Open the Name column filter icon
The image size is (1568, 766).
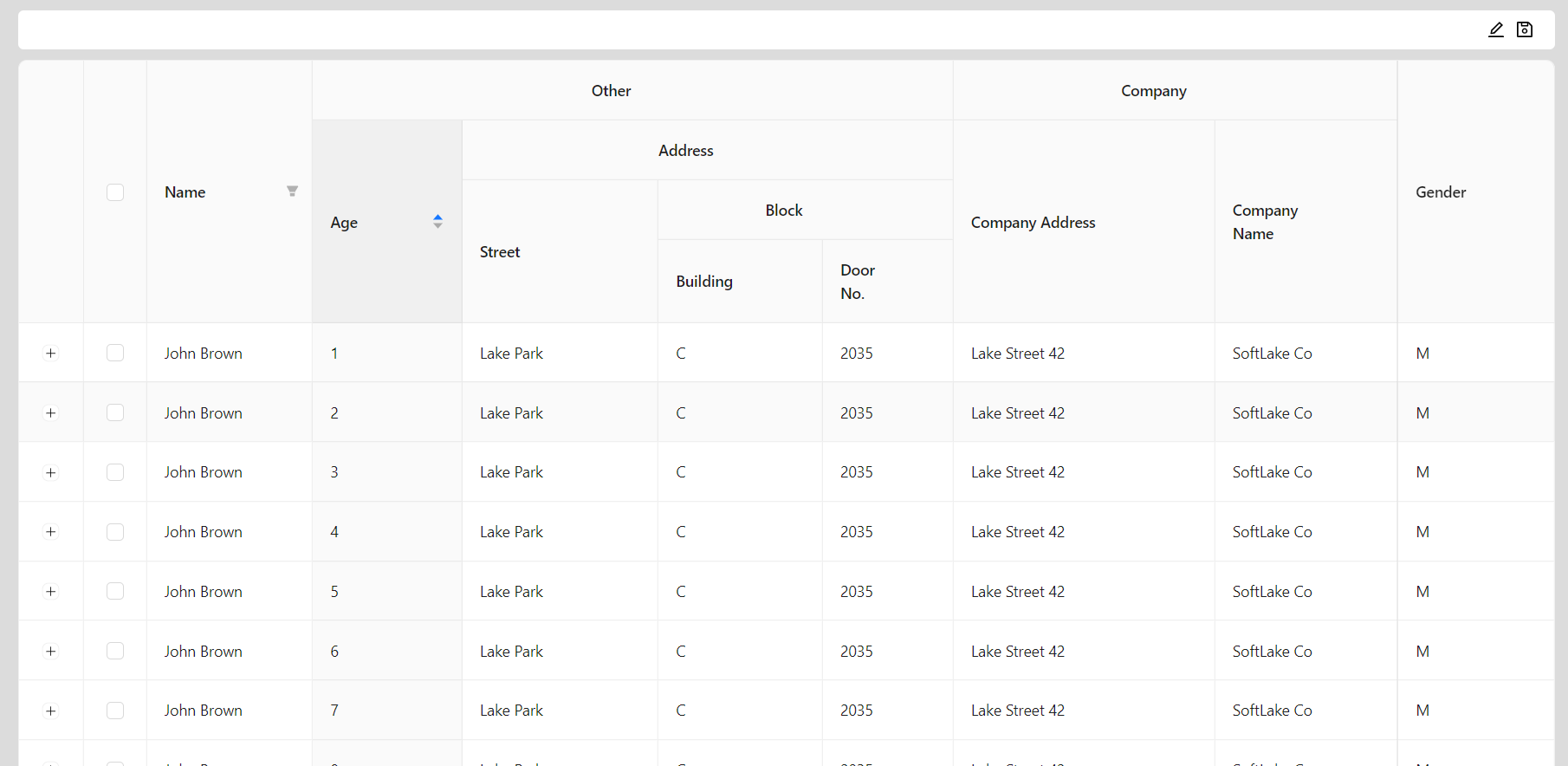(x=292, y=191)
